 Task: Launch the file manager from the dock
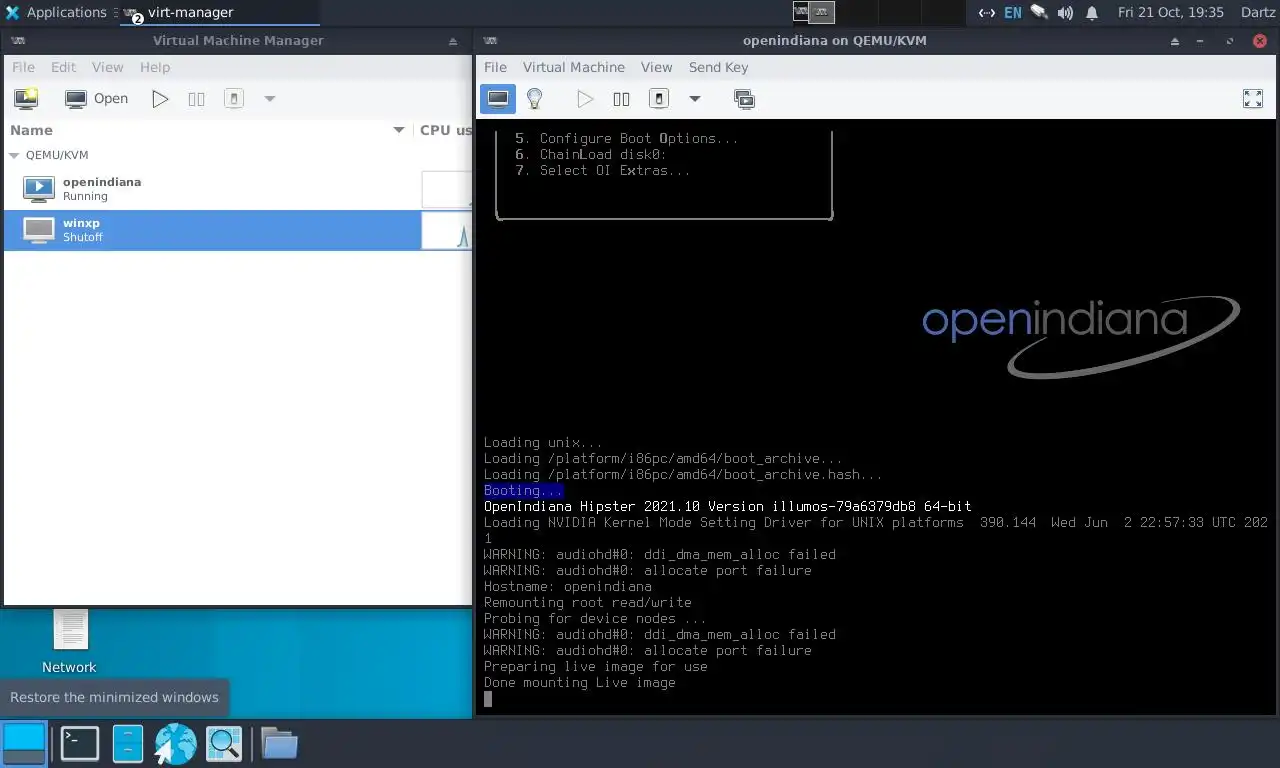click(128, 743)
